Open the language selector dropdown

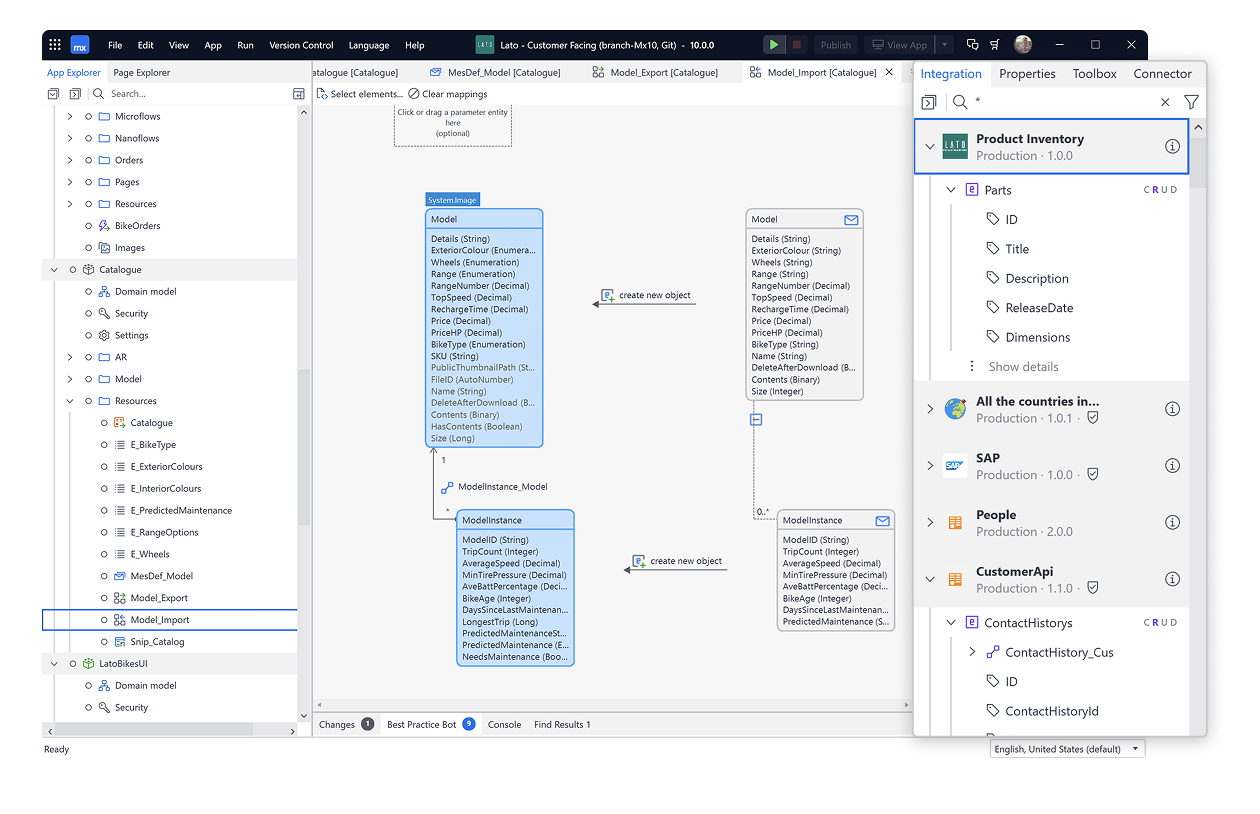[x=1066, y=749]
